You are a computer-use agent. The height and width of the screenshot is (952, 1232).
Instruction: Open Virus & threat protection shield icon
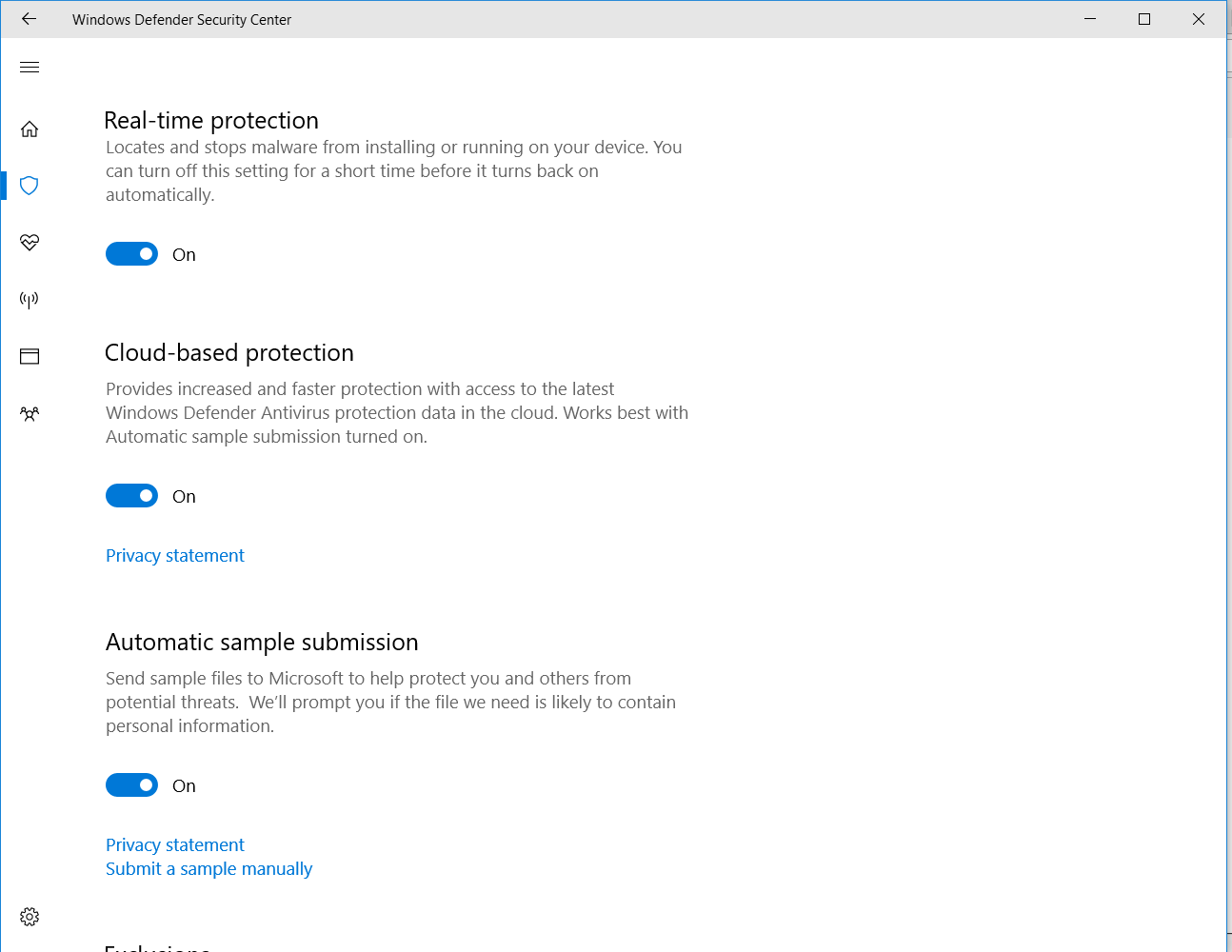click(x=30, y=186)
